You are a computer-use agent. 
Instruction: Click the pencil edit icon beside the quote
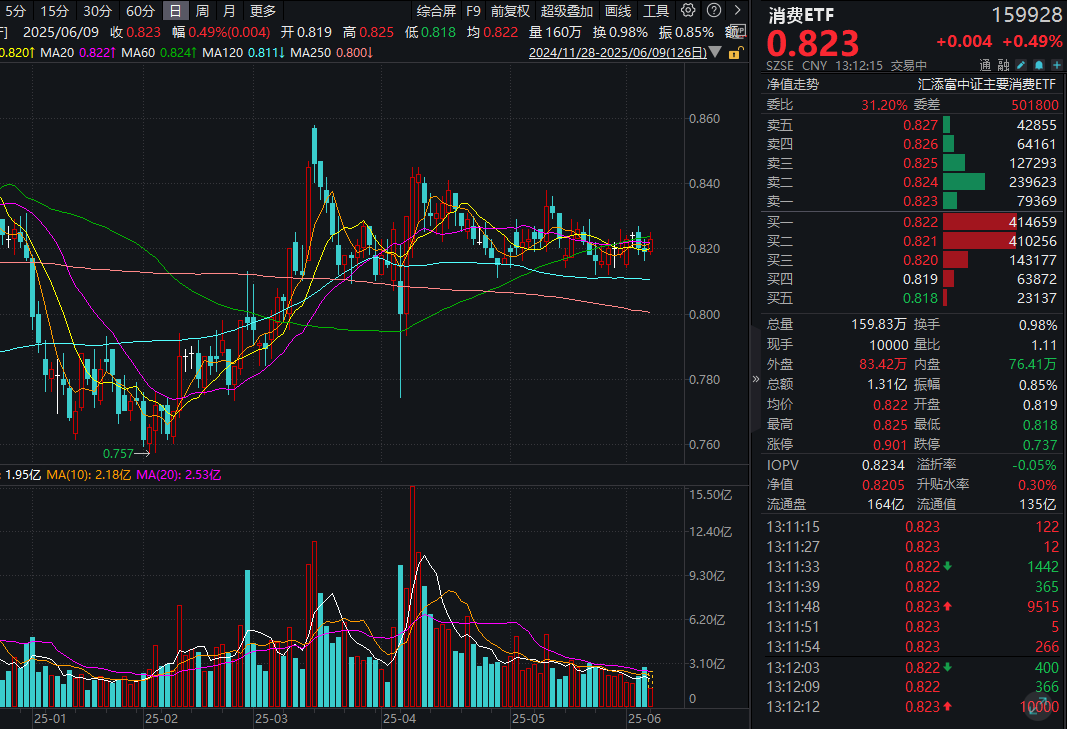click(1021, 65)
